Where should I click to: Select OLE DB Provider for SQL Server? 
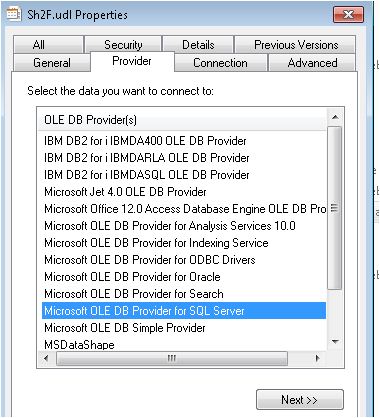(184, 311)
